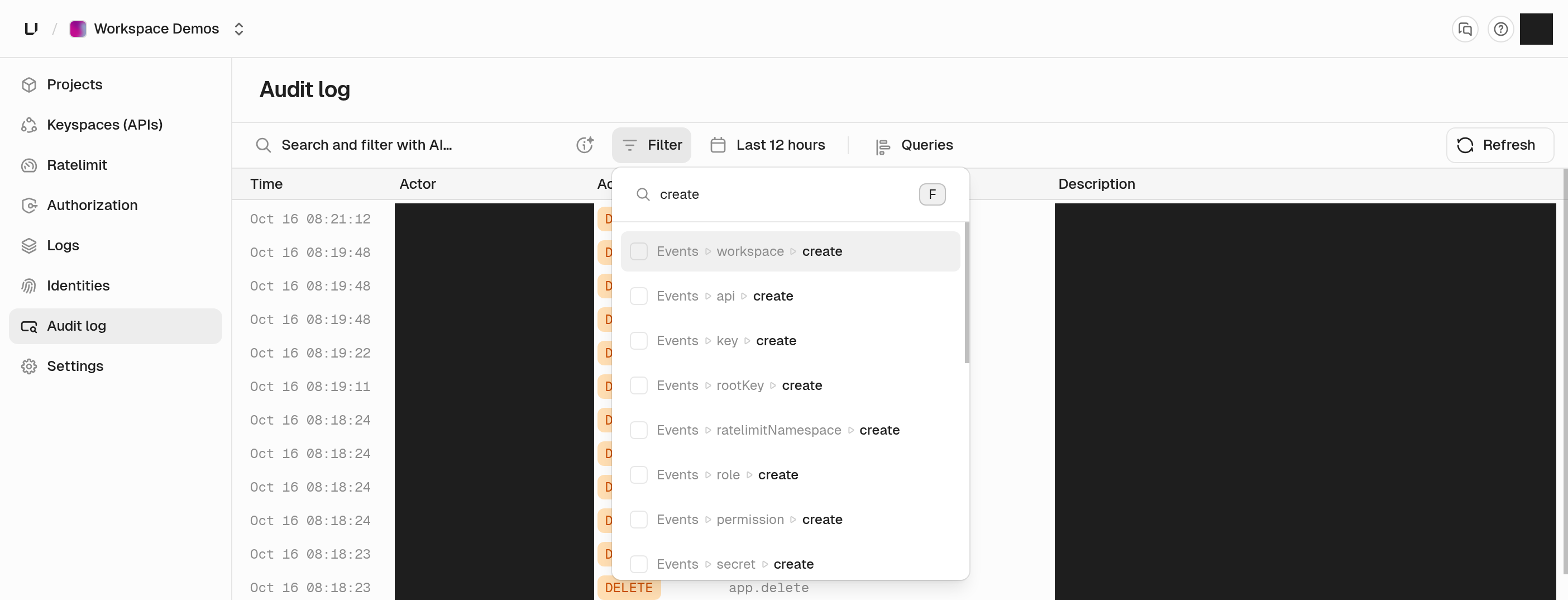Select the Events permission create option
Screen dimensions: 1568x600
pos(790,520)
